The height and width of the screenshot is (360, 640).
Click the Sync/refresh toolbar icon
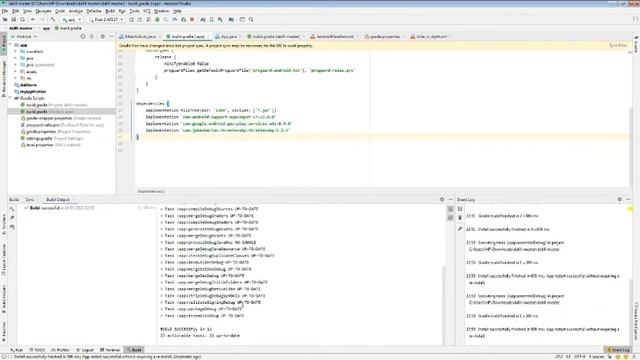click(22, 20)
